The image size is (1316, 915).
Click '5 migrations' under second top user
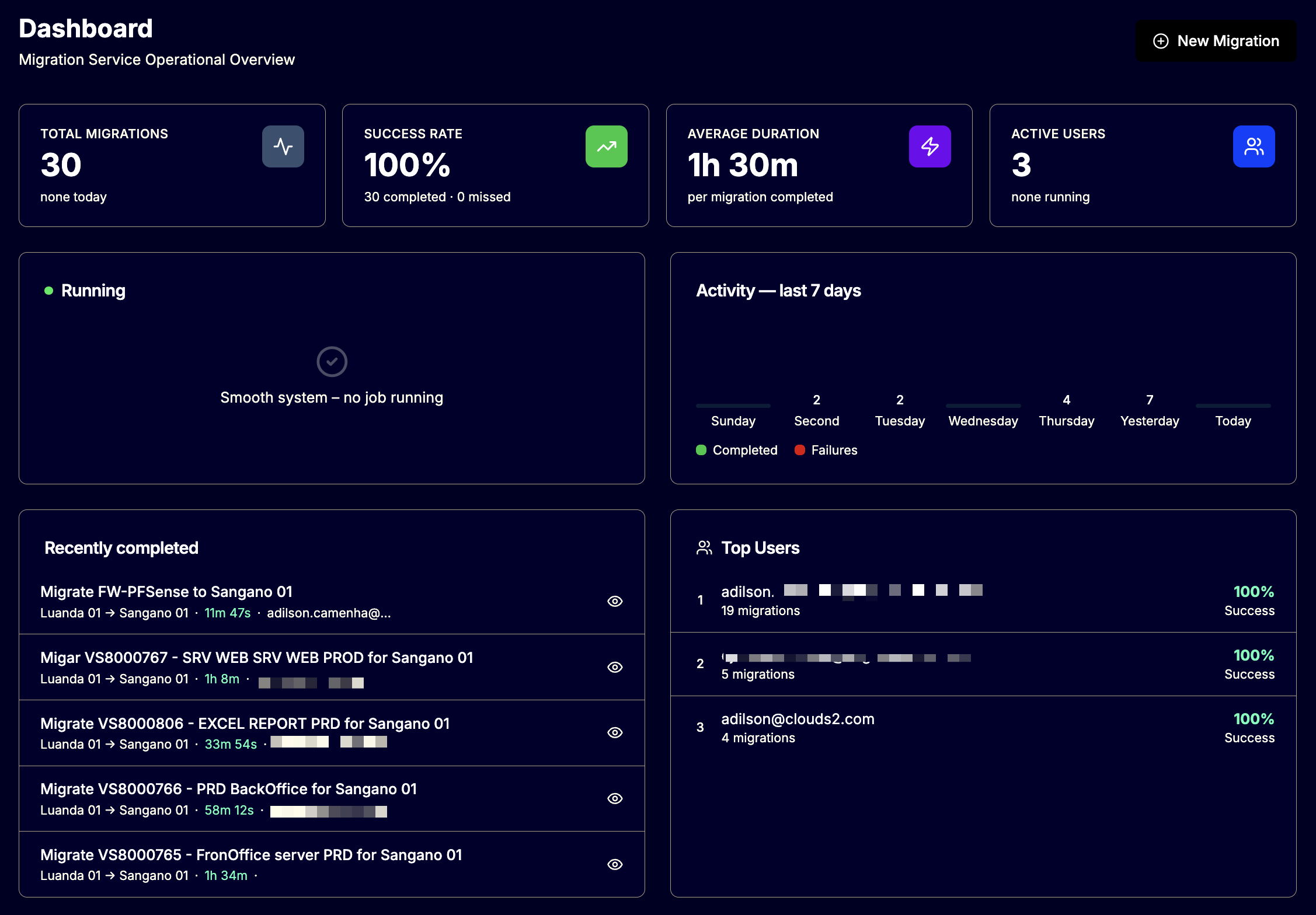(758, 674)
